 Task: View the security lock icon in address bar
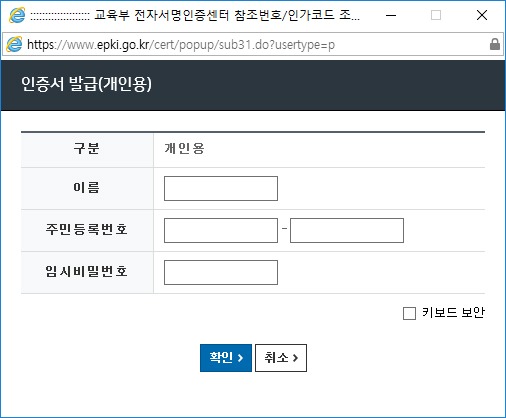coord(495,44)
